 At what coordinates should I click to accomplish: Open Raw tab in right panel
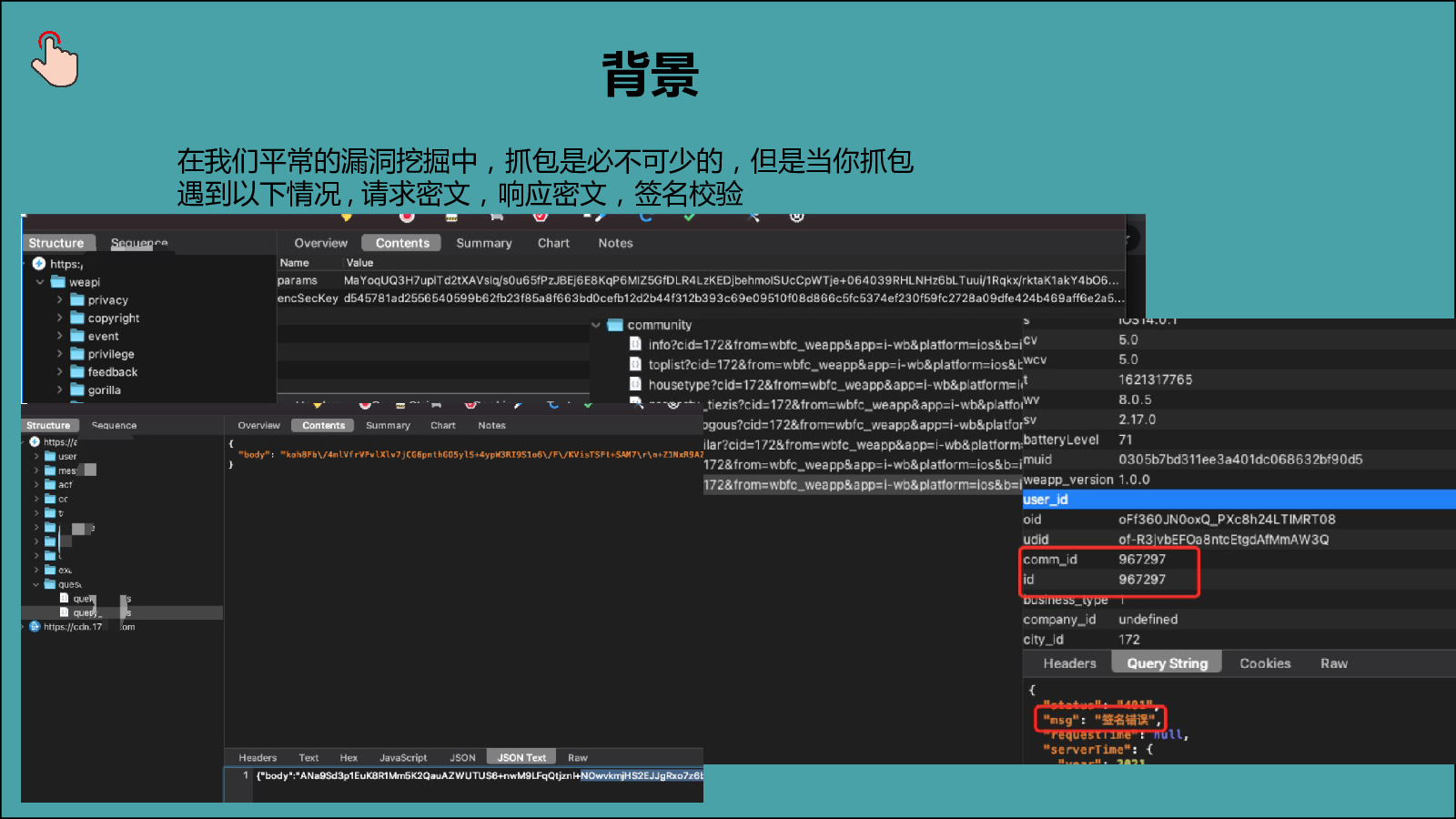pyautogui.click(x=1334, y=663)
